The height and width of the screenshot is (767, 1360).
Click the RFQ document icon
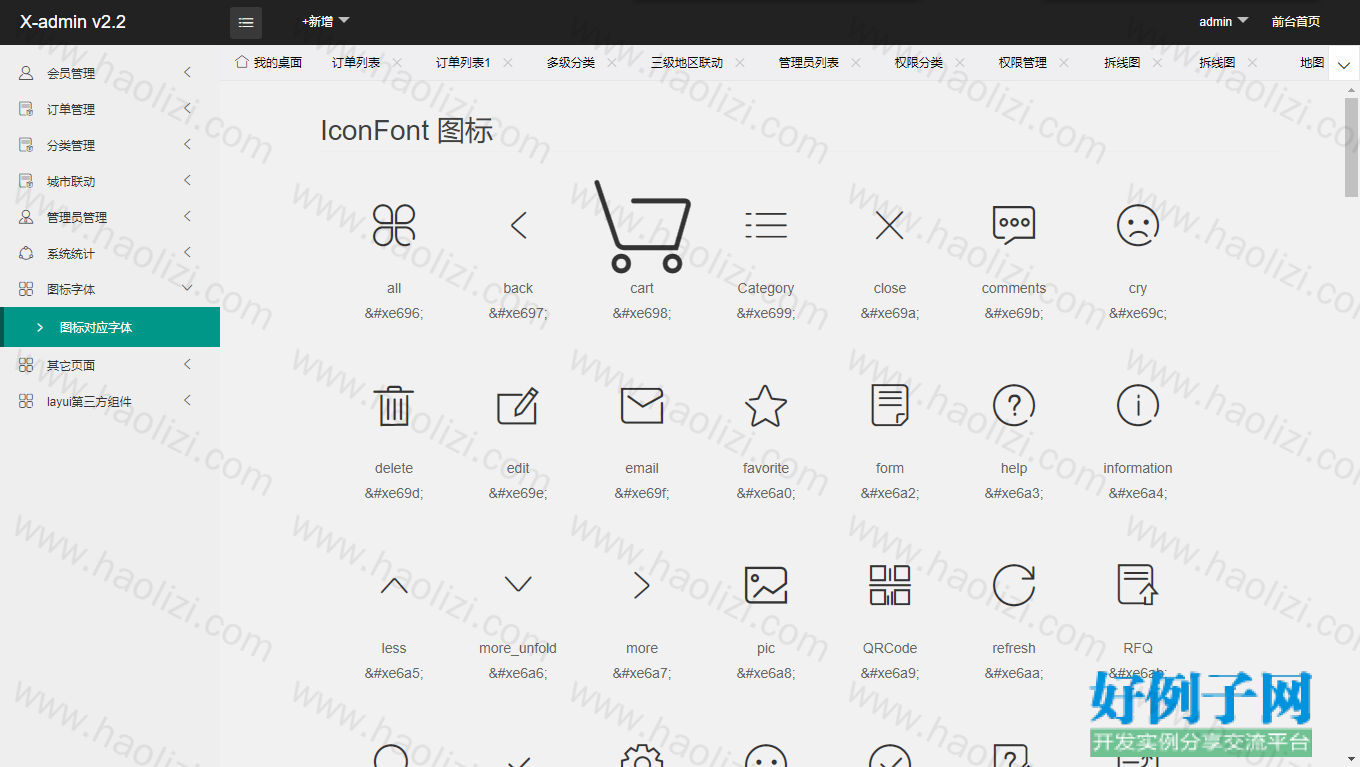coord(1138,585)
